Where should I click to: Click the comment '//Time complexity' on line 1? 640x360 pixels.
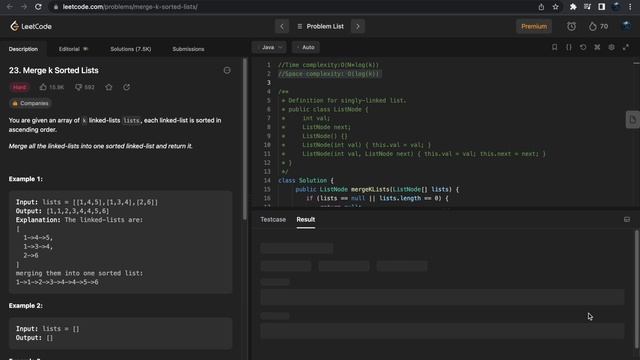[x=328, y=65]
